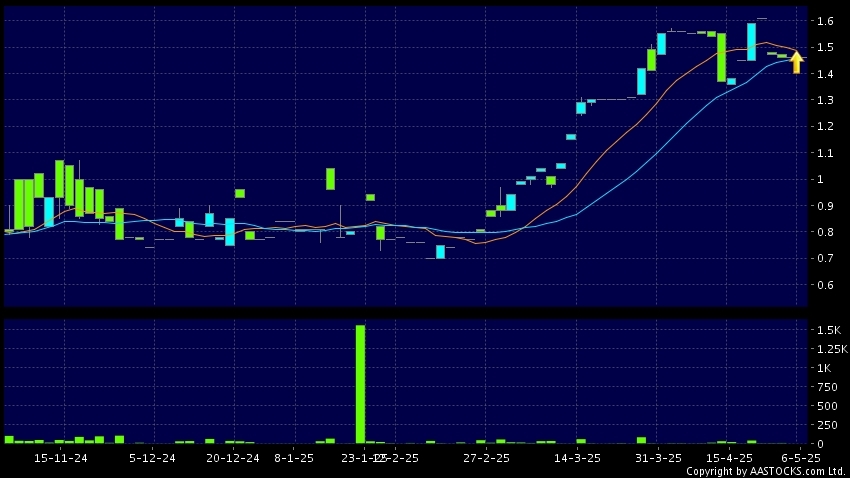Click the 1.6 price axis label
Viewport: 850px width, 478px height.
tap(825, 21)
